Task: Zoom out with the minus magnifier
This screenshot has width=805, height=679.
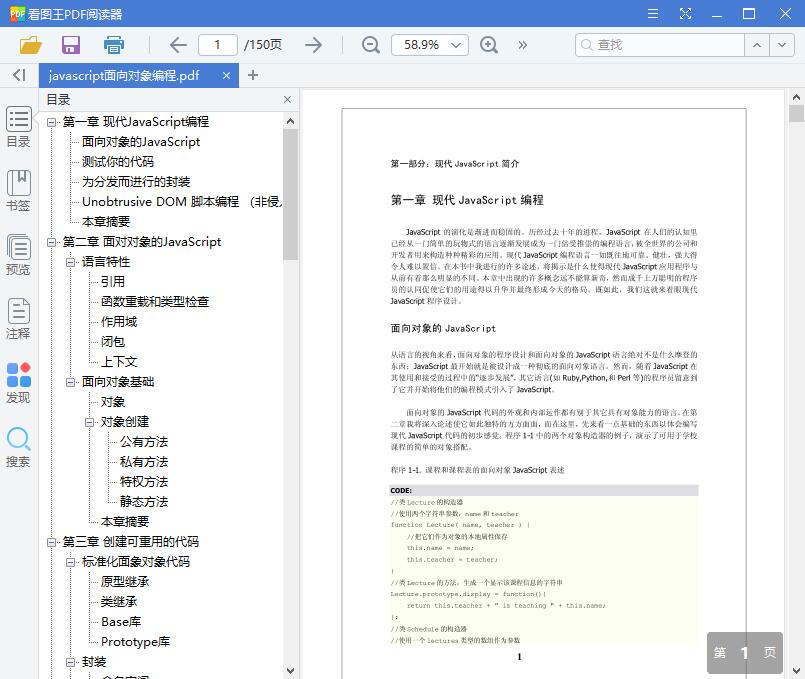Action: 370,45
